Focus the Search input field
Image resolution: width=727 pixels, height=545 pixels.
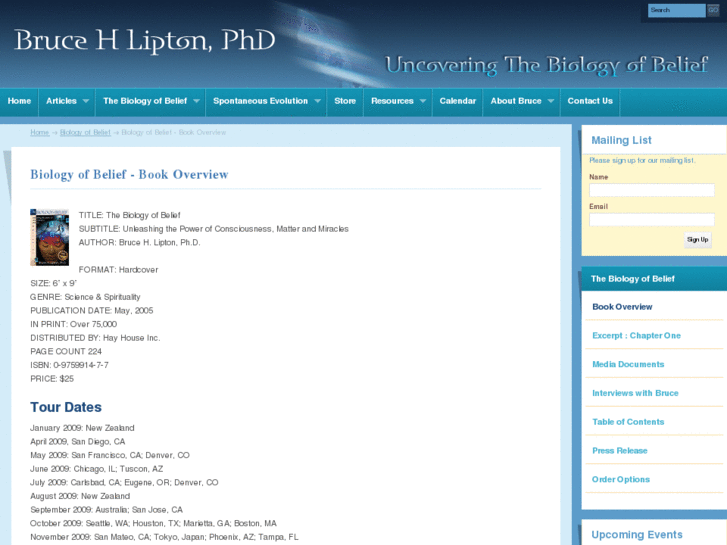point(676,10)
